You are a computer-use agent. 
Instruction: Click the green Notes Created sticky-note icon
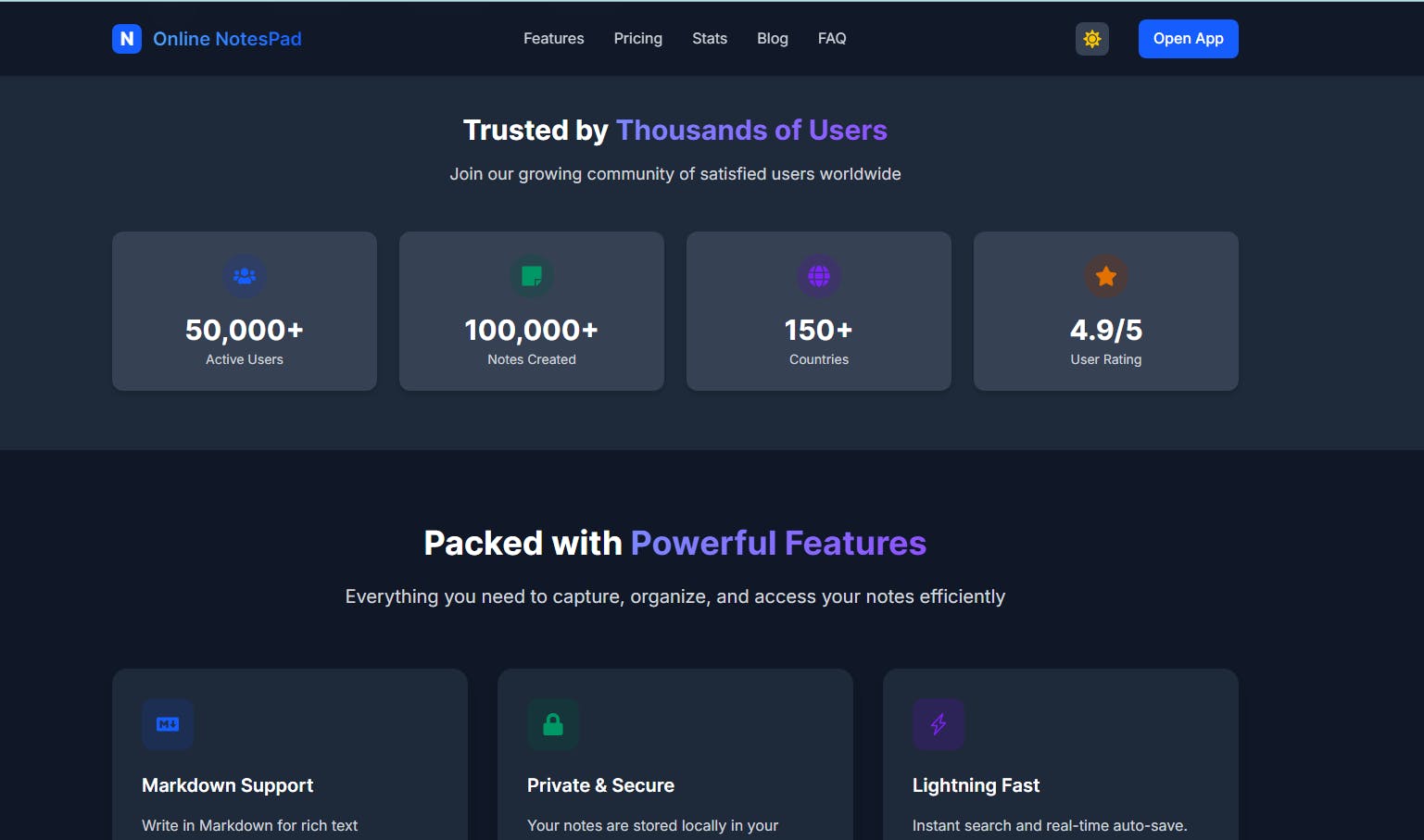532,276
